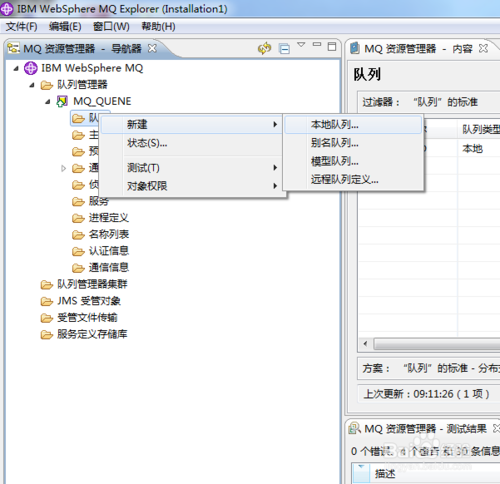The image size is (500, 484).
Task: Click the 本地 cell in queue table
Action: tap(473, 149)
